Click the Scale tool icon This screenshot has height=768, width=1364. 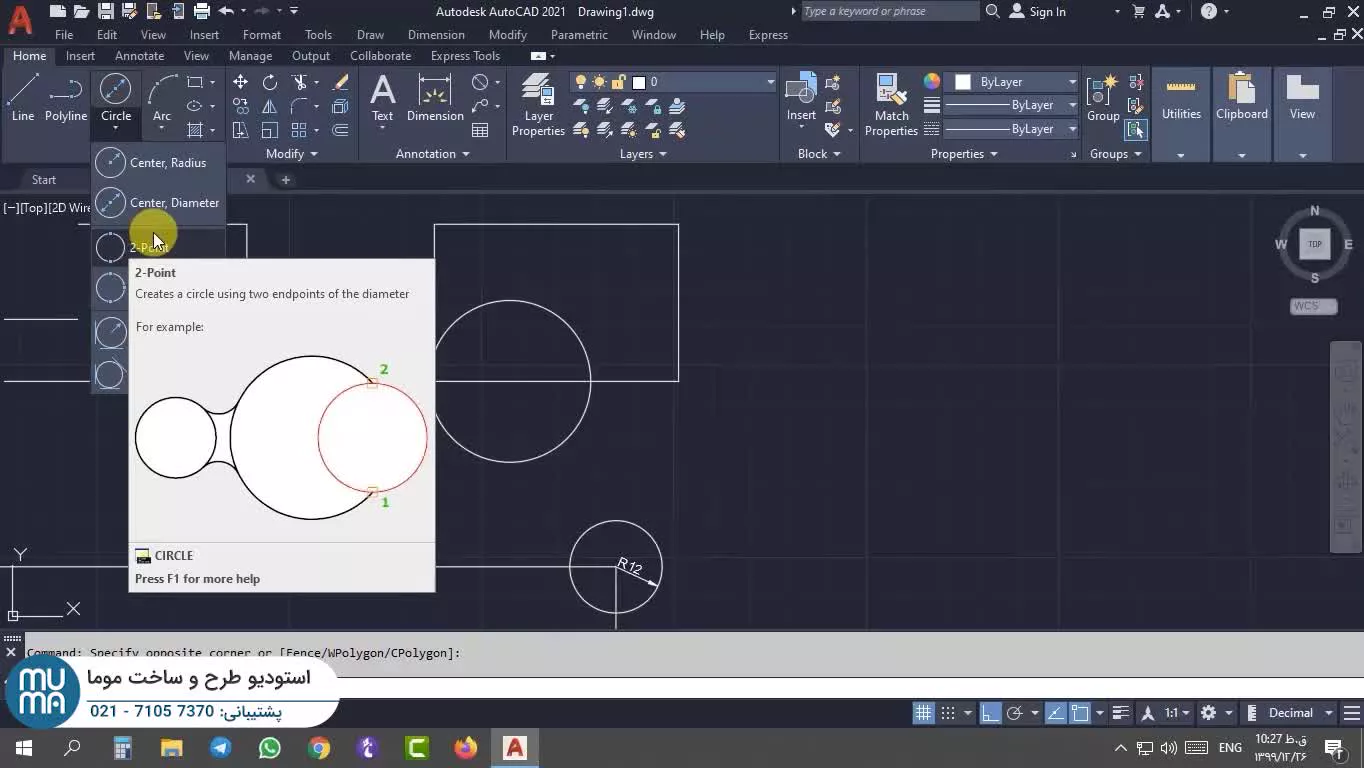[x=270, y=130]
